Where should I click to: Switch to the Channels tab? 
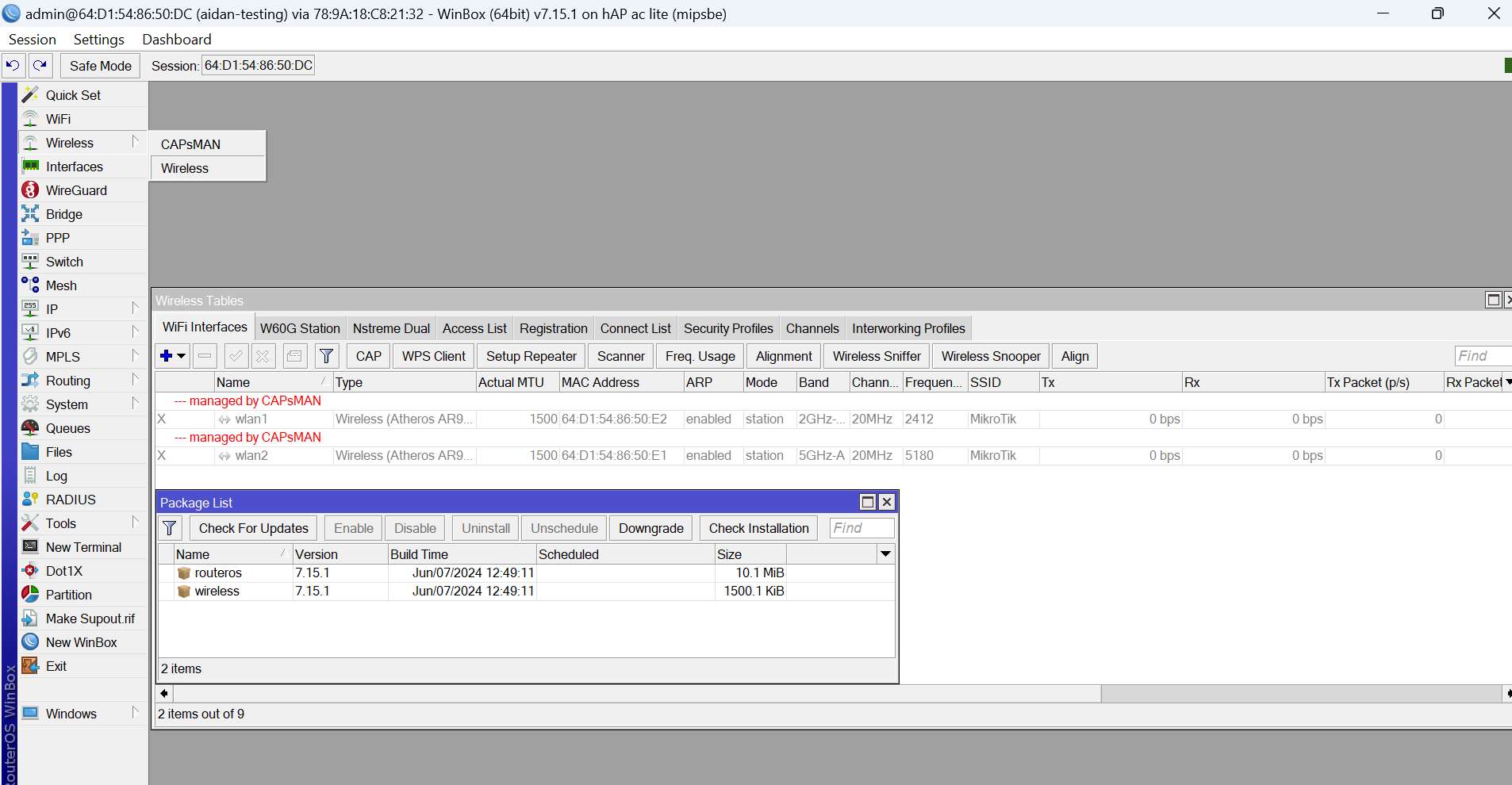812,328
